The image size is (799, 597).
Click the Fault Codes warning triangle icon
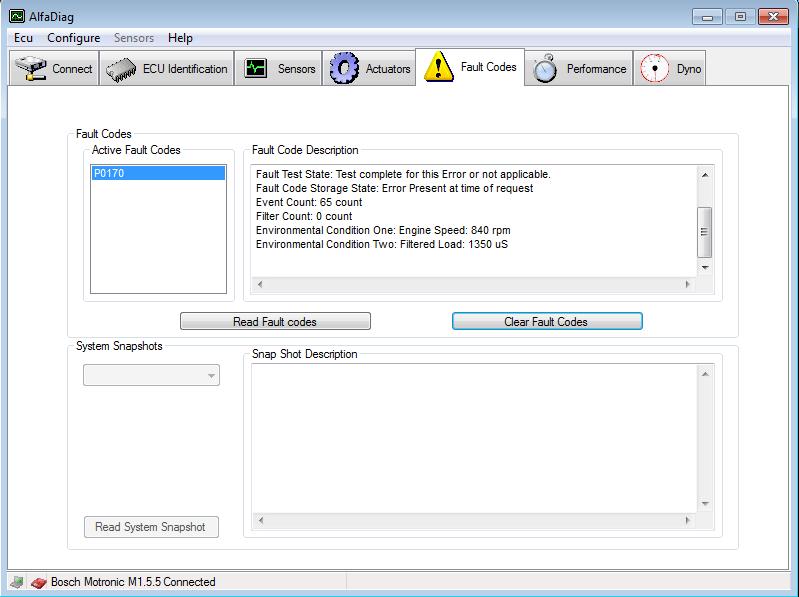[x=439, y=66]
